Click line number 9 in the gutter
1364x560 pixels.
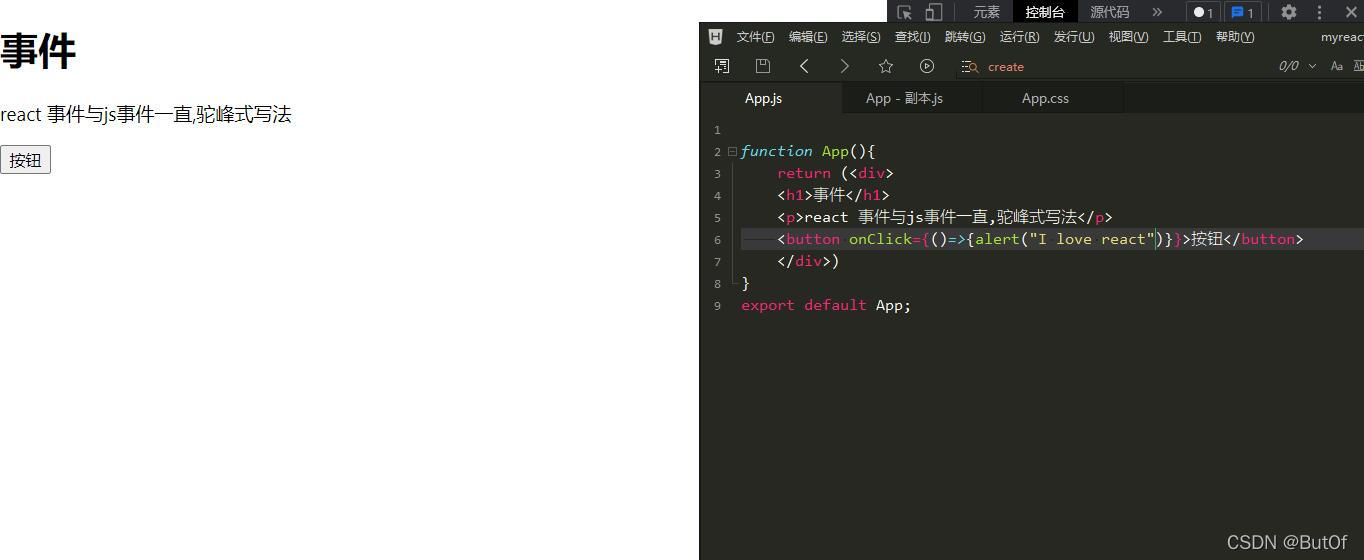click(717, 306)
